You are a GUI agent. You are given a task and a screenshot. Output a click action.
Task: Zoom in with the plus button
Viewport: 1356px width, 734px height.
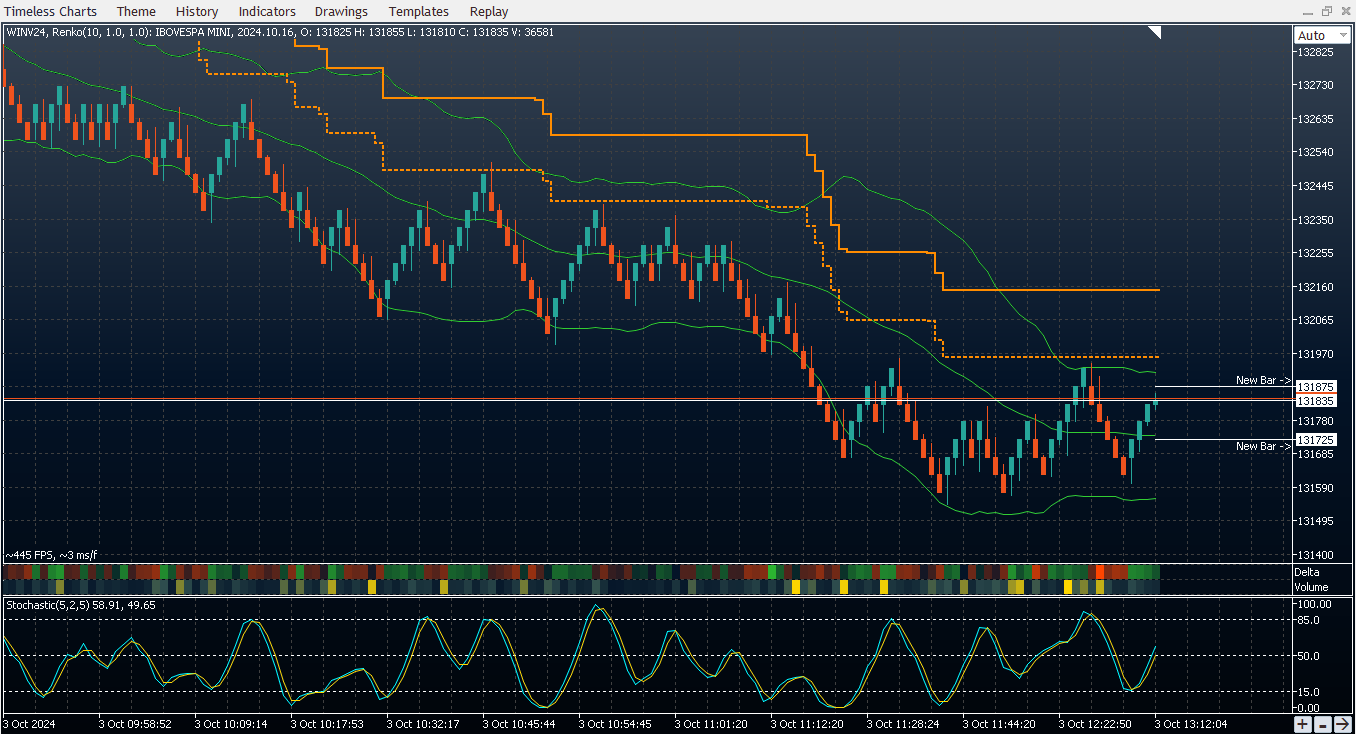[x=1304, y=724]
